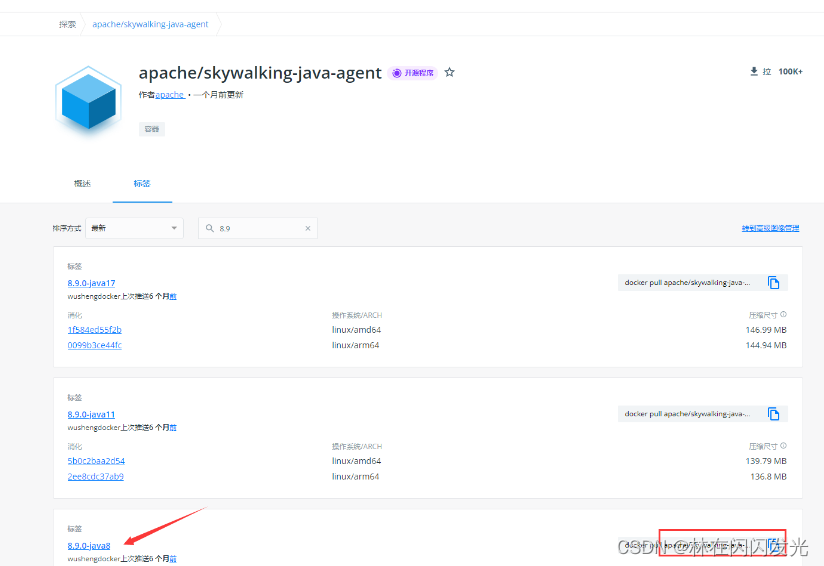Open digest 2ee8cdc37ab9

tap(96, 477)
